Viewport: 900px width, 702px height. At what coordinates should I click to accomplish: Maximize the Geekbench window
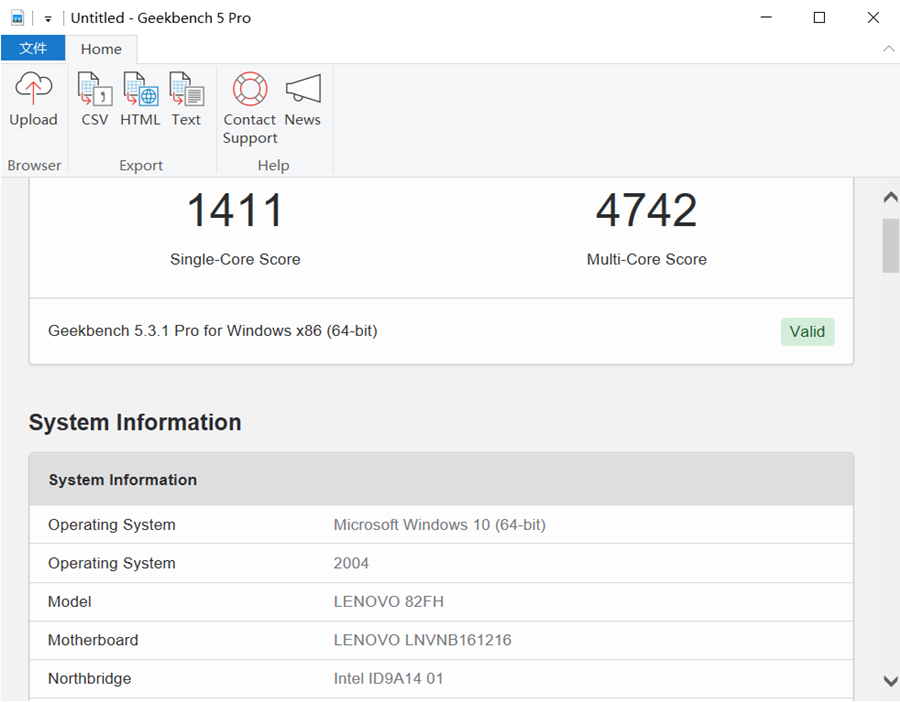[x=820, y=18]
